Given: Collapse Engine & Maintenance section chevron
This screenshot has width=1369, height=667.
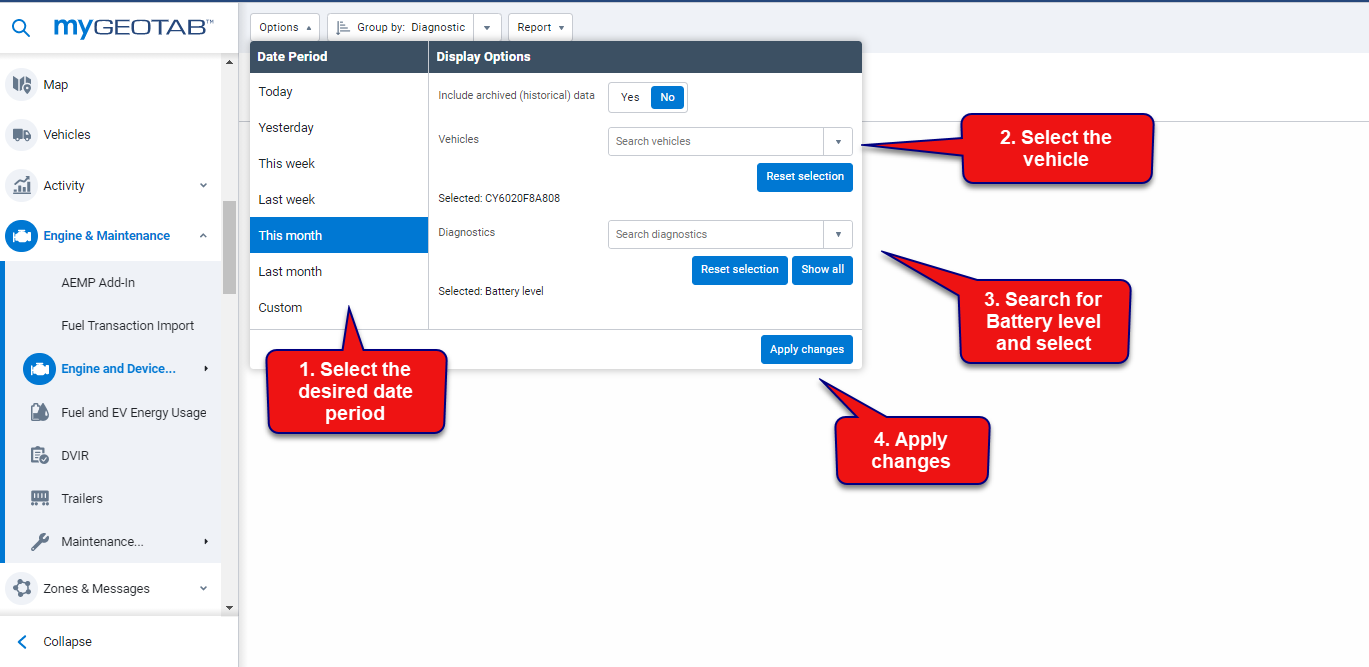Looking at the screenshot, I should click(x=203, y=236).
